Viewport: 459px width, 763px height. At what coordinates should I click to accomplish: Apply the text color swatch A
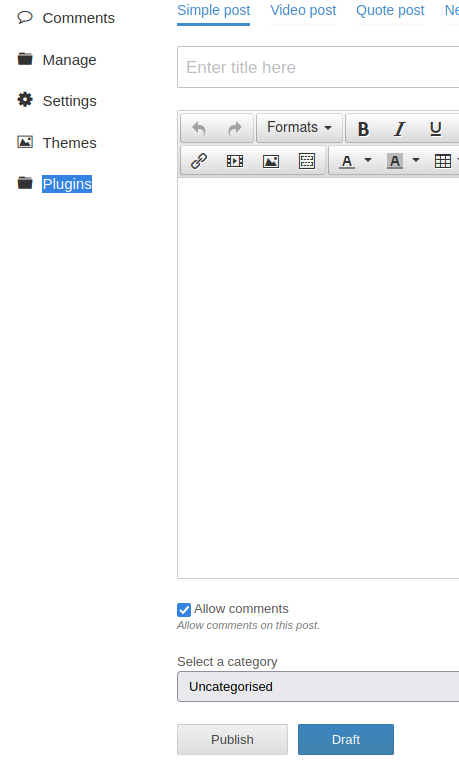tap(347, 161)
